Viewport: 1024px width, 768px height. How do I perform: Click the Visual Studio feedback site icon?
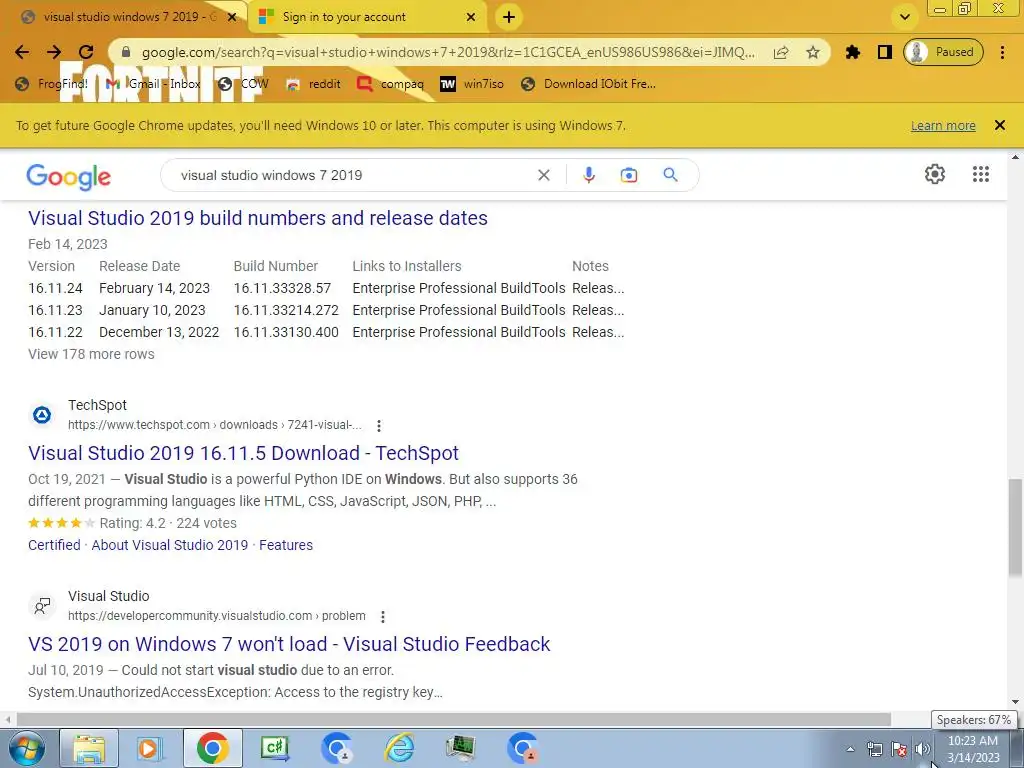click(x=42, y=606)
